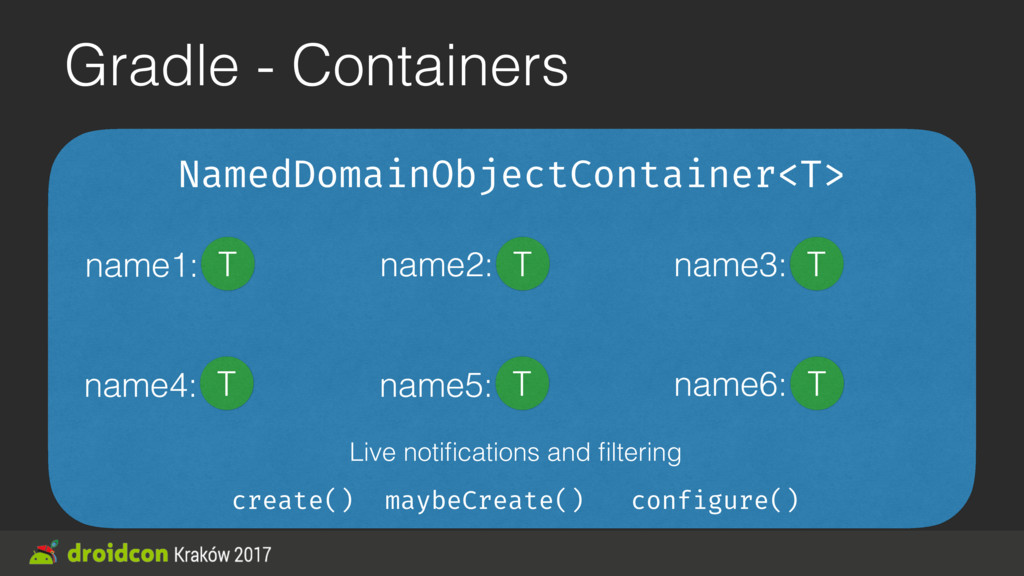The image size is (1024, 576).
Task: Select the create() method text
Action: tap(293, 500)
